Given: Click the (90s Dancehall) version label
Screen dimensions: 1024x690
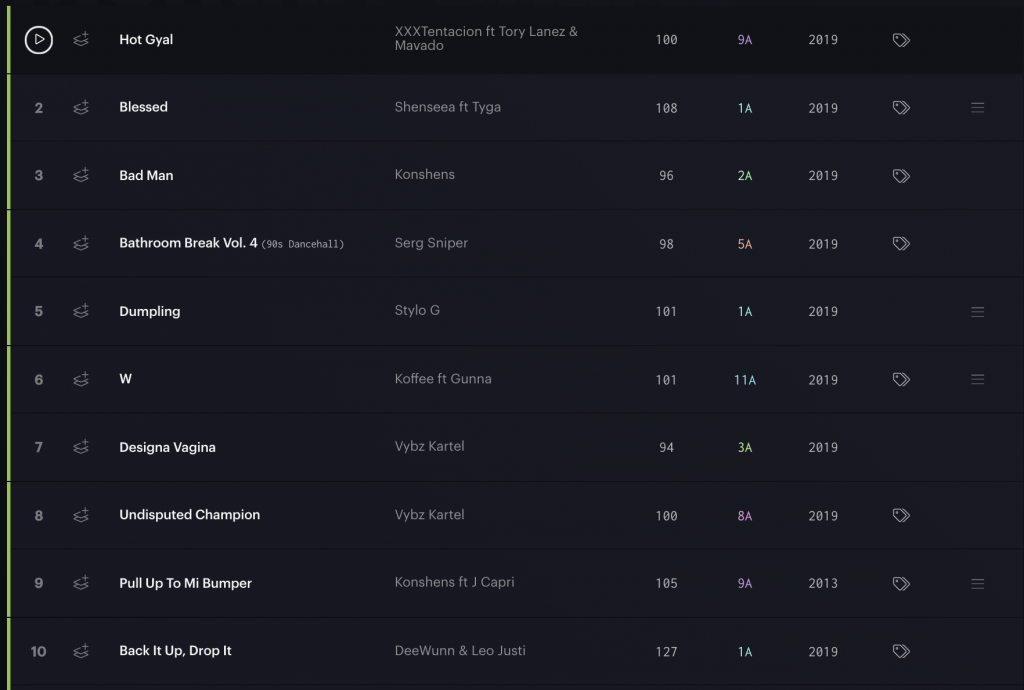Looking at the screenshot, I should pos(302,244).
